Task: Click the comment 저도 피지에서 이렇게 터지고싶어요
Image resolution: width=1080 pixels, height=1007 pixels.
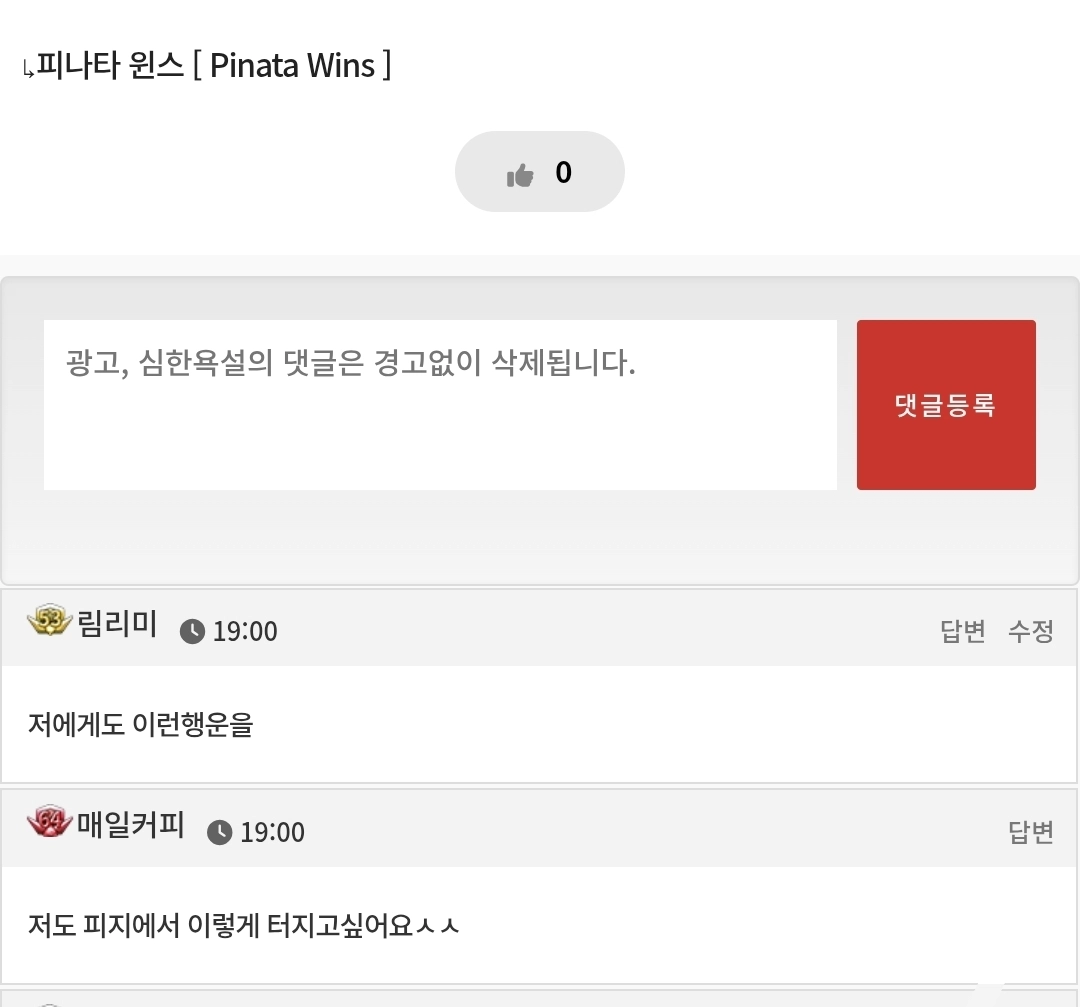Action: click(x=243, y=925)
